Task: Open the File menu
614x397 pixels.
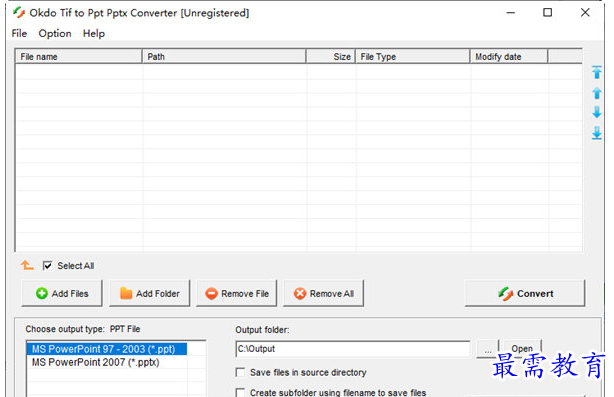Action: pos(19,34)
